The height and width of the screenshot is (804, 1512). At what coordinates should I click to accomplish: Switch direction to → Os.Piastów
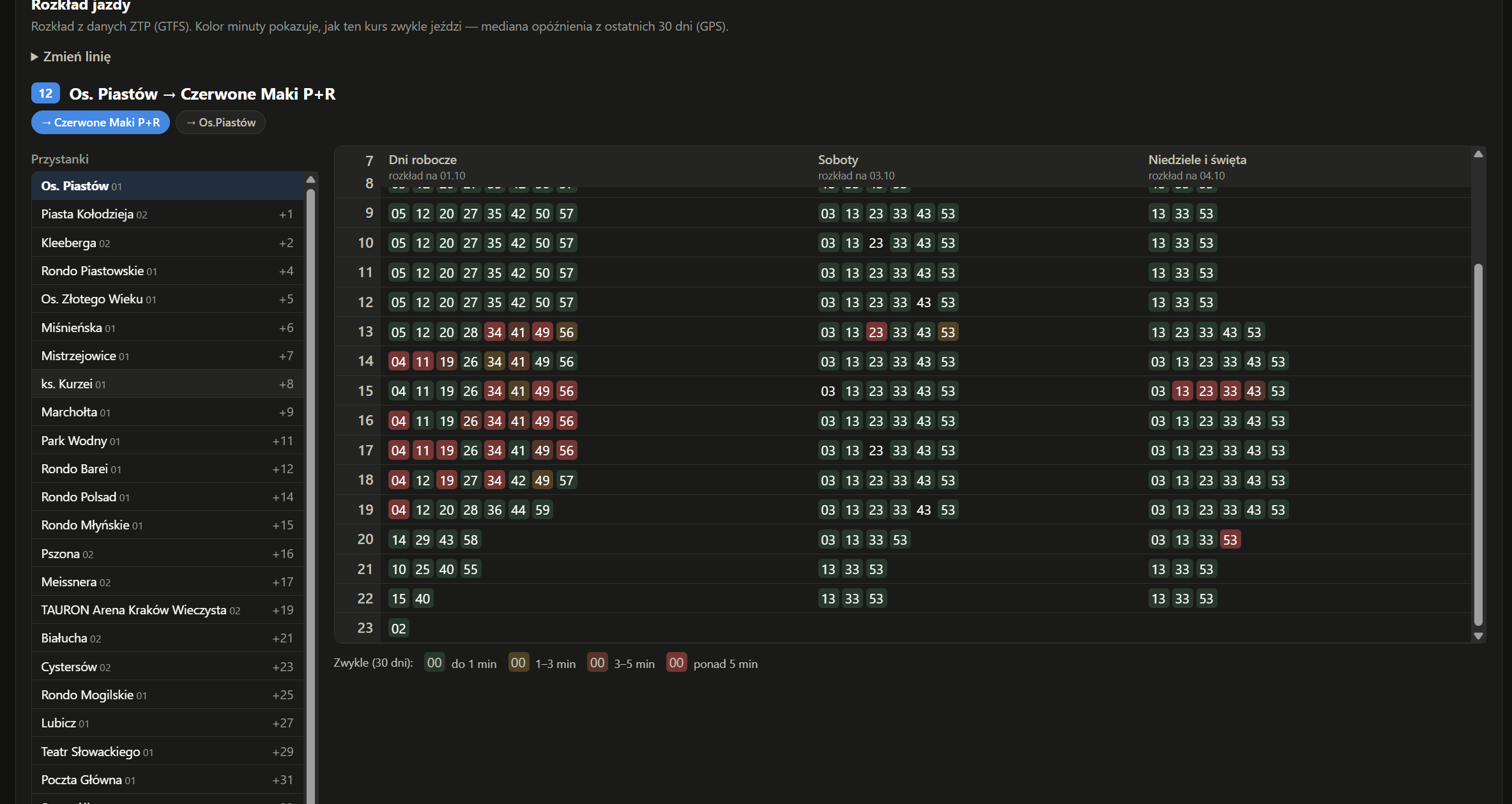tap(220, 123)
